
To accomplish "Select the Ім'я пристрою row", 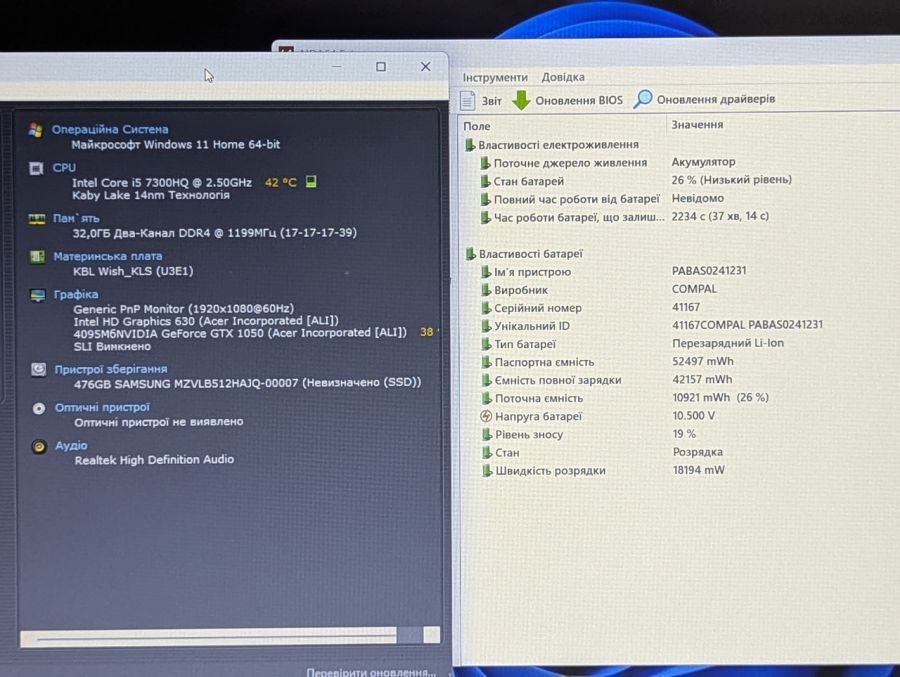I will click(x=614, y=271).
